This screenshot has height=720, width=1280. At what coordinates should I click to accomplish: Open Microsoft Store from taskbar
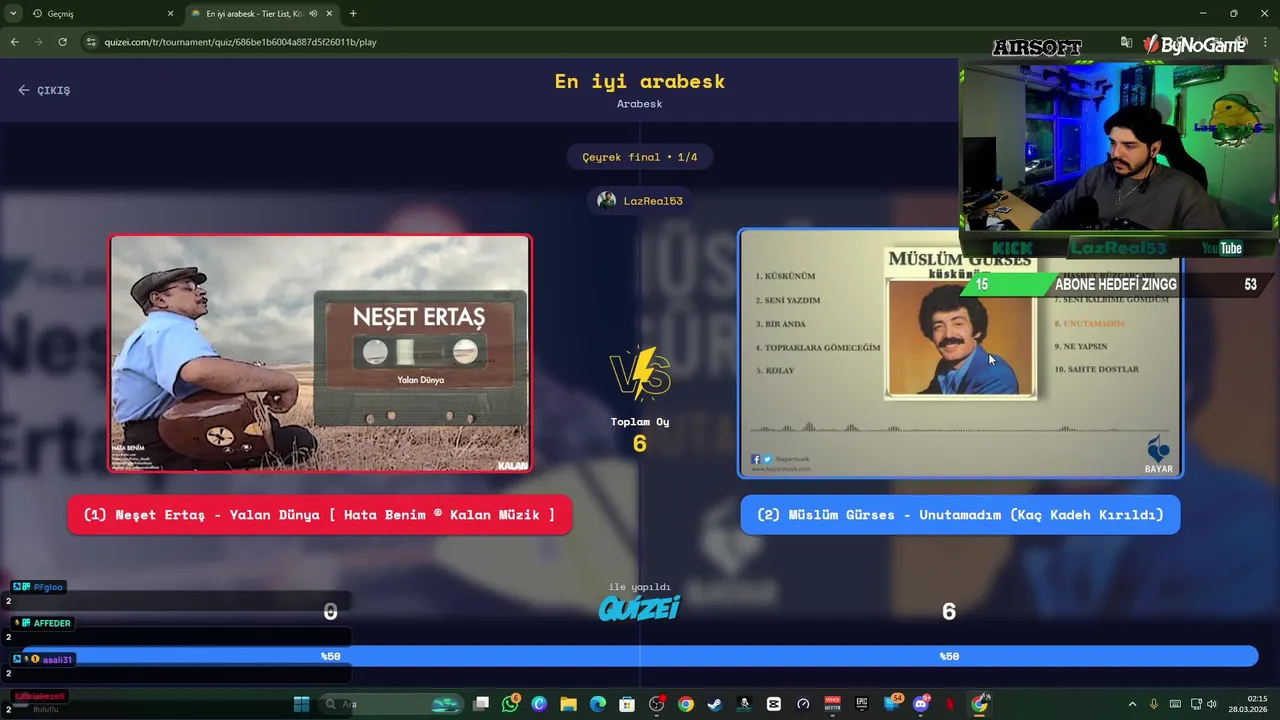tap(627, 704)
